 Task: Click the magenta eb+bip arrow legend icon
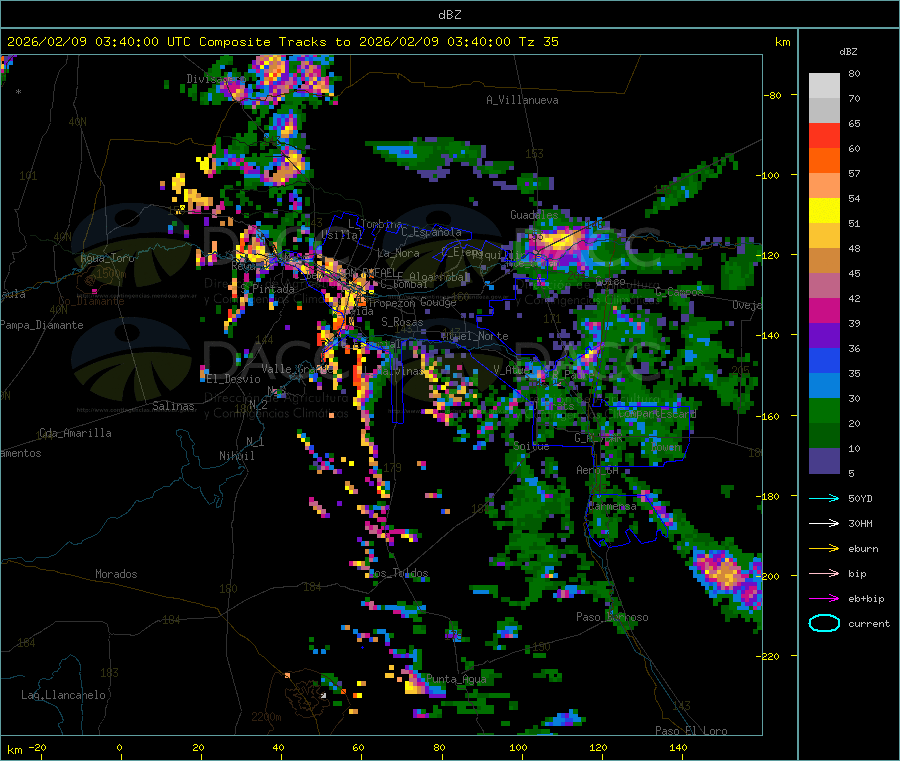point(824,599)
